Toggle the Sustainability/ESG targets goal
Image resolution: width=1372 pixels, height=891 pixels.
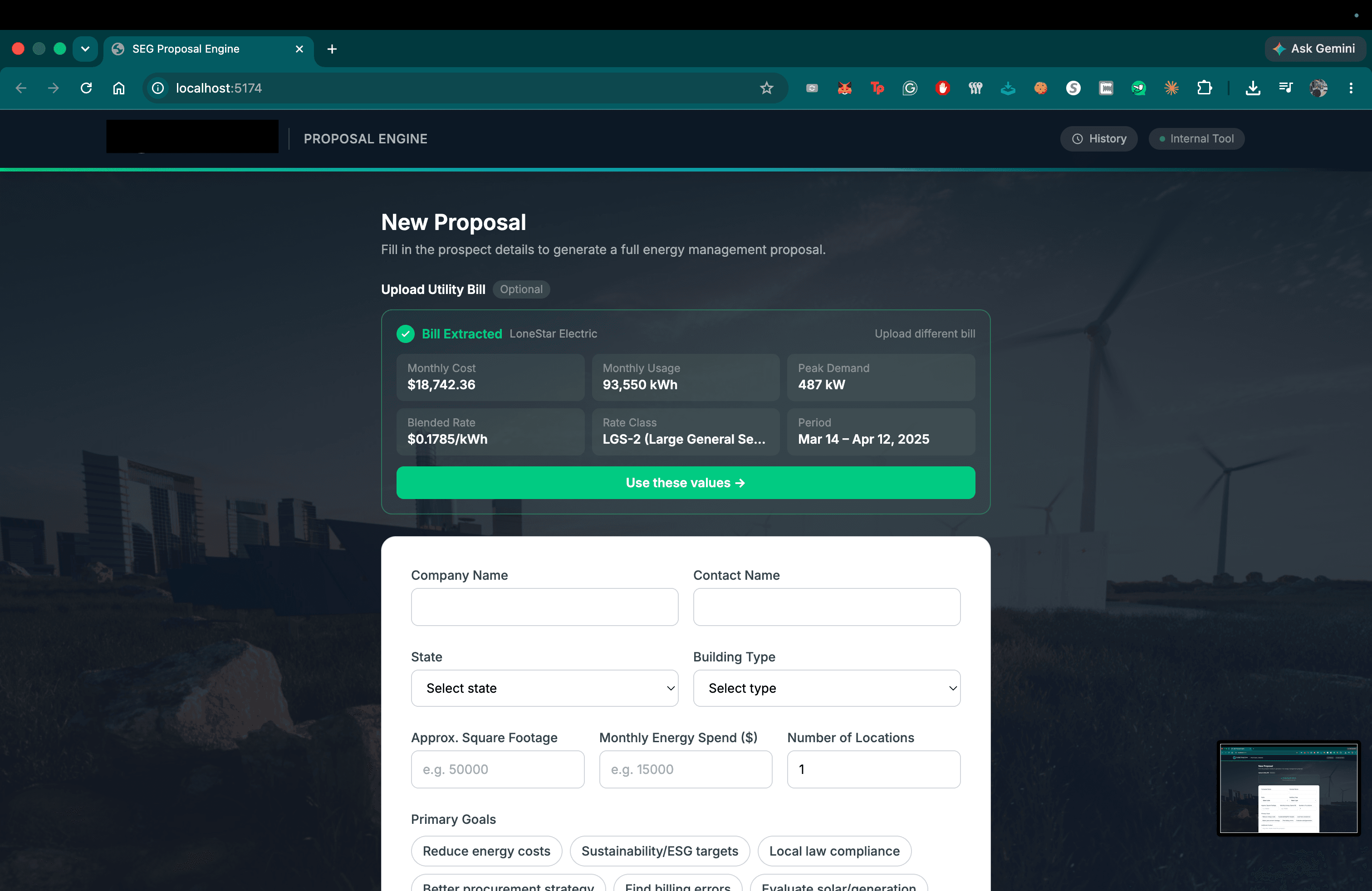point(660,851)
